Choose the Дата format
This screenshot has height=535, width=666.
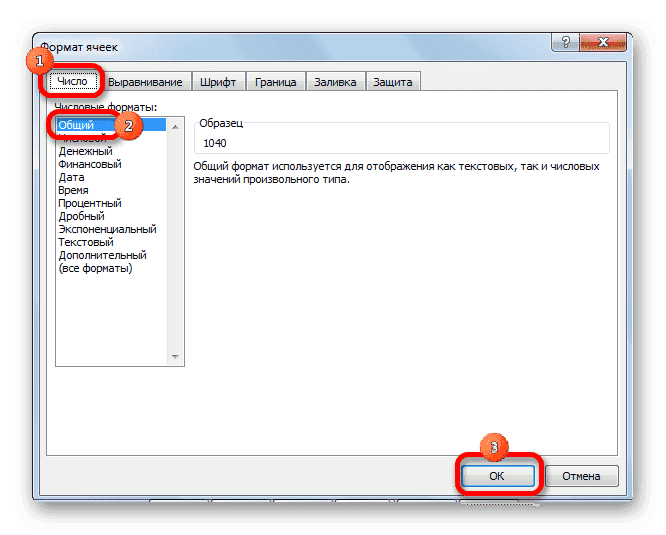(x=111, y=177)
